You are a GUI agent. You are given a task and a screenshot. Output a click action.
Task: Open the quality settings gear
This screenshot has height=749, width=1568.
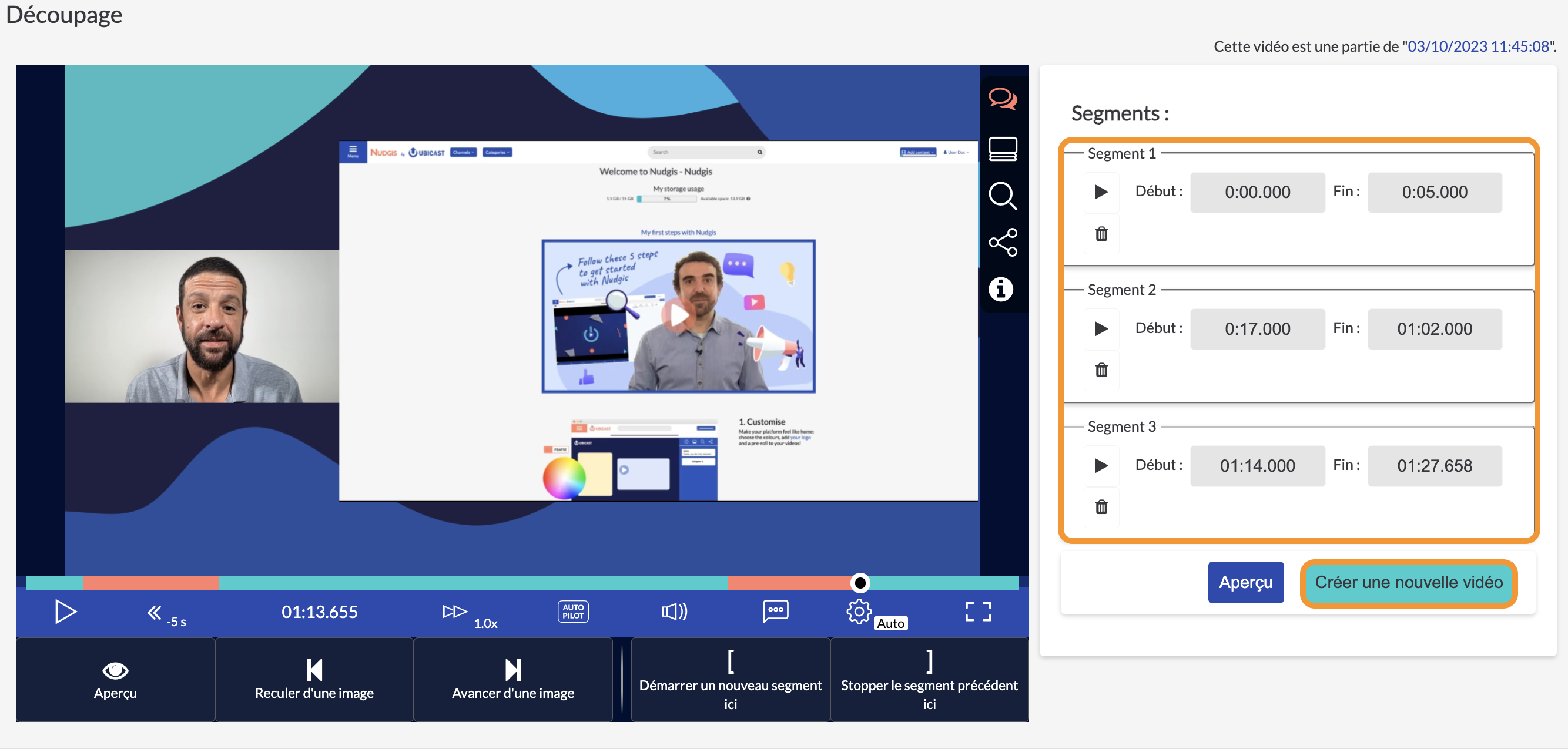pos(858,612)
